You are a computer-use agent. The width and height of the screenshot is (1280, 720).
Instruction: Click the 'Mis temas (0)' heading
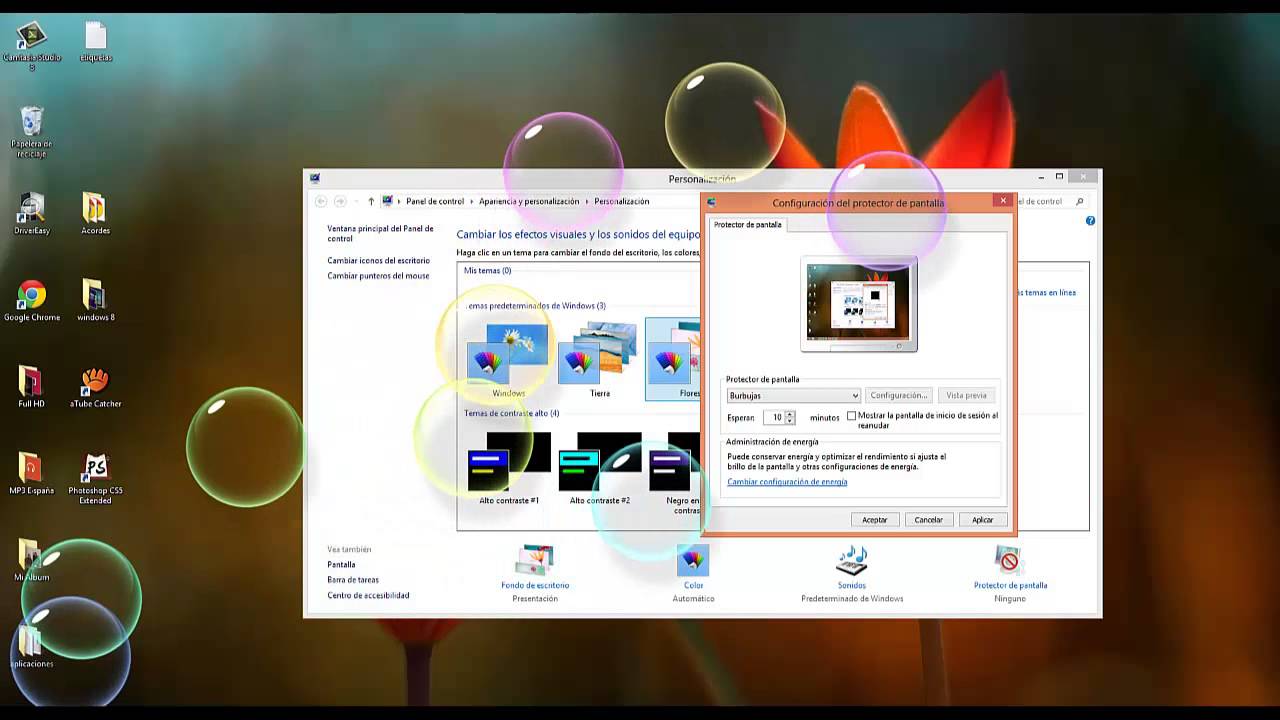coord(488,271)
